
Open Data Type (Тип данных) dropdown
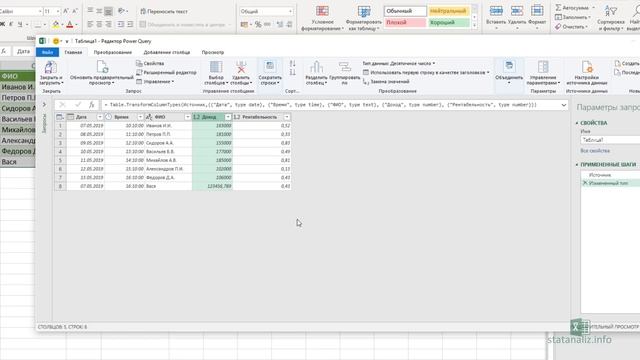coord(399,63)
